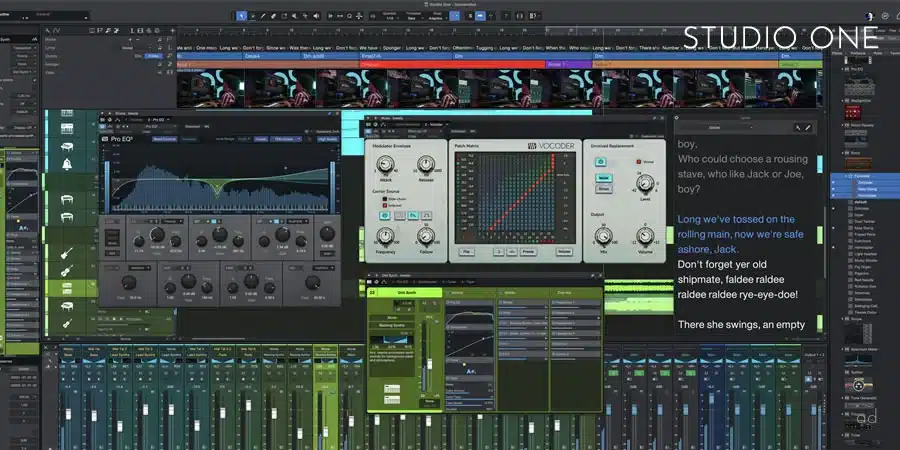
Task: Click the arrow tool icon in Lyrics panel
Action: (x=798, y=127)
